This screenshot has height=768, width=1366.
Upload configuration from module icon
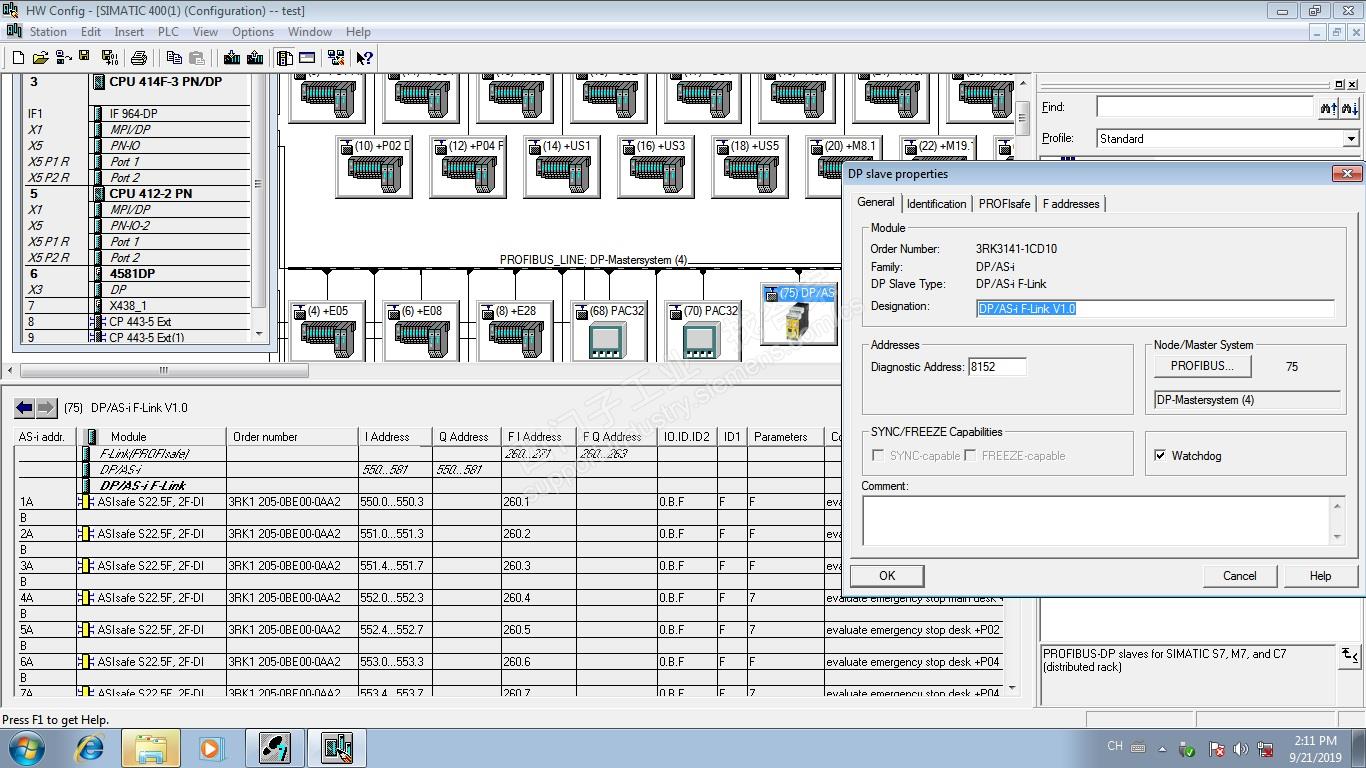[255, 58]
